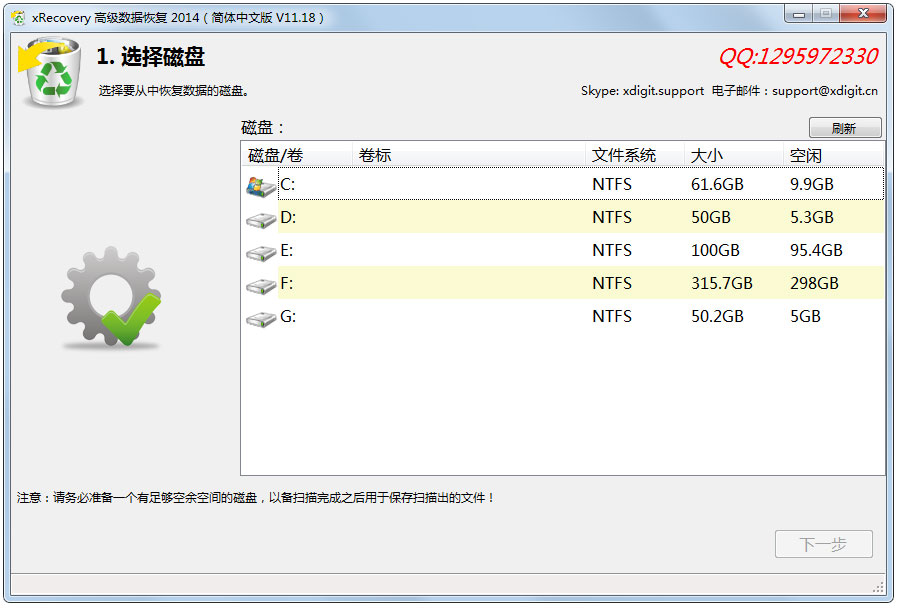The image size is (899, 608).
Task: Select the C: drive label
Action: tap(287, 184)
